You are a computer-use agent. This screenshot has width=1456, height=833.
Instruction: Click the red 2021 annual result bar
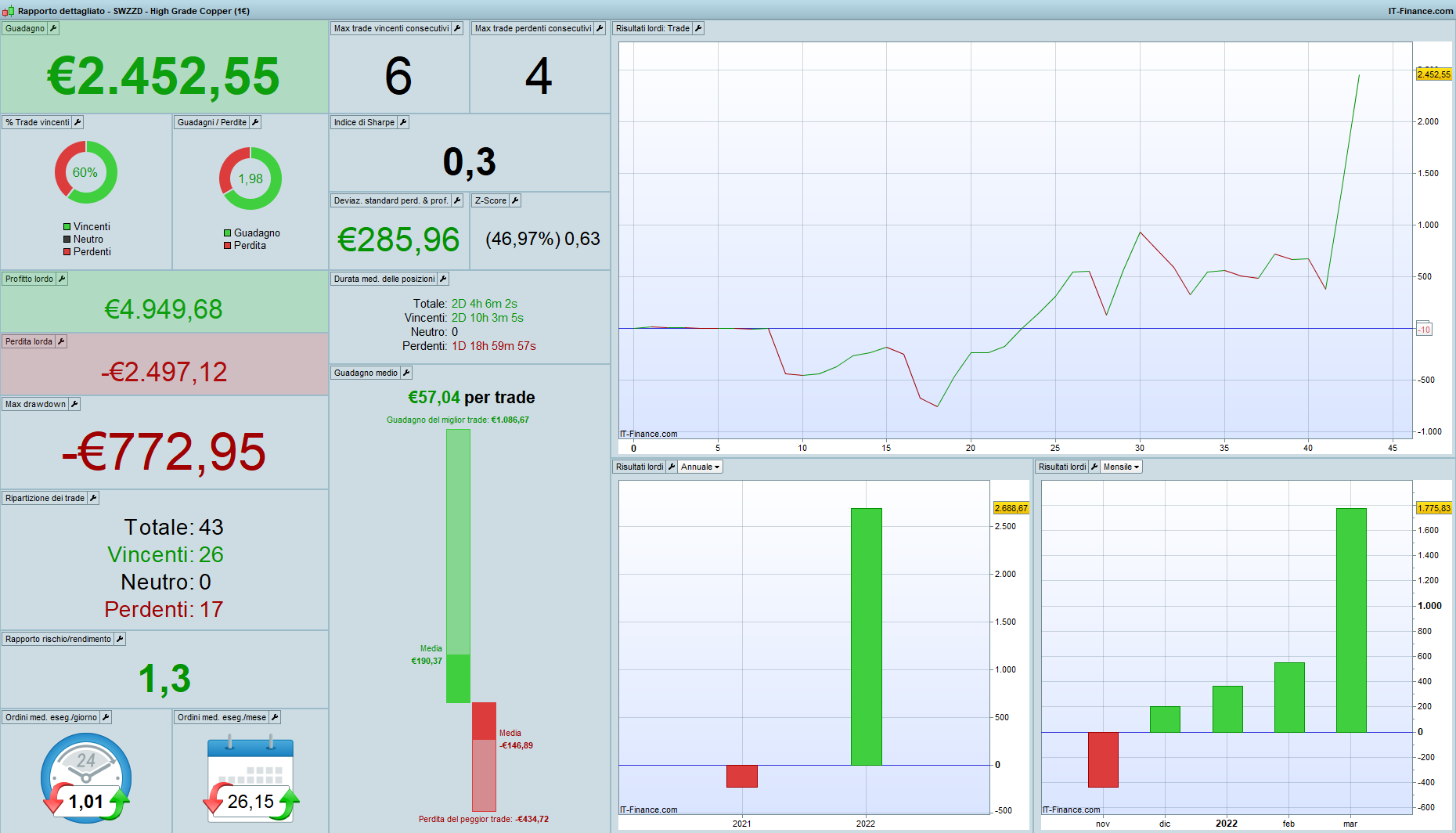coord(741,776)
